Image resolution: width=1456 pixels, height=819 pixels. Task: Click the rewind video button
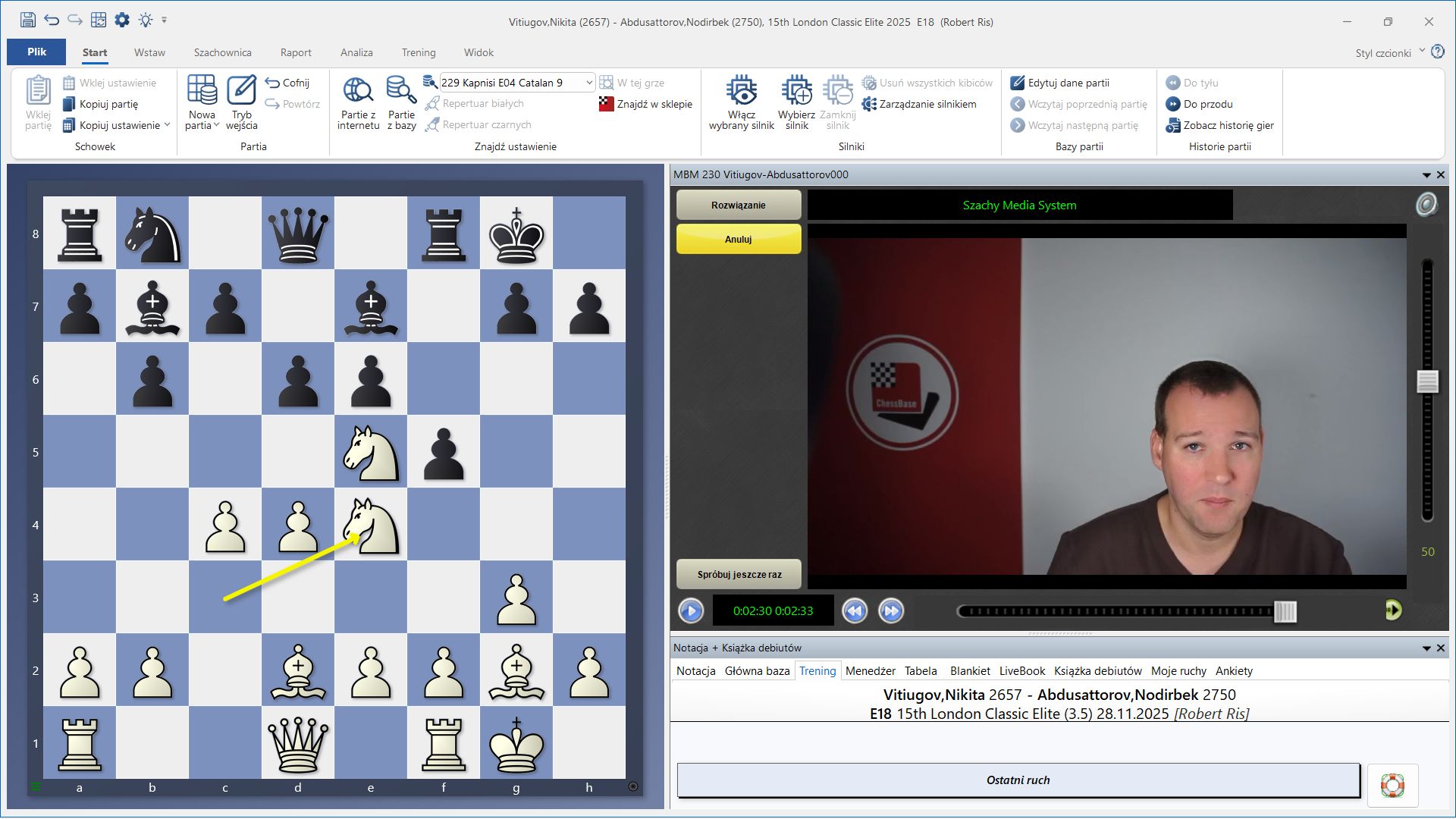point(855,610)
